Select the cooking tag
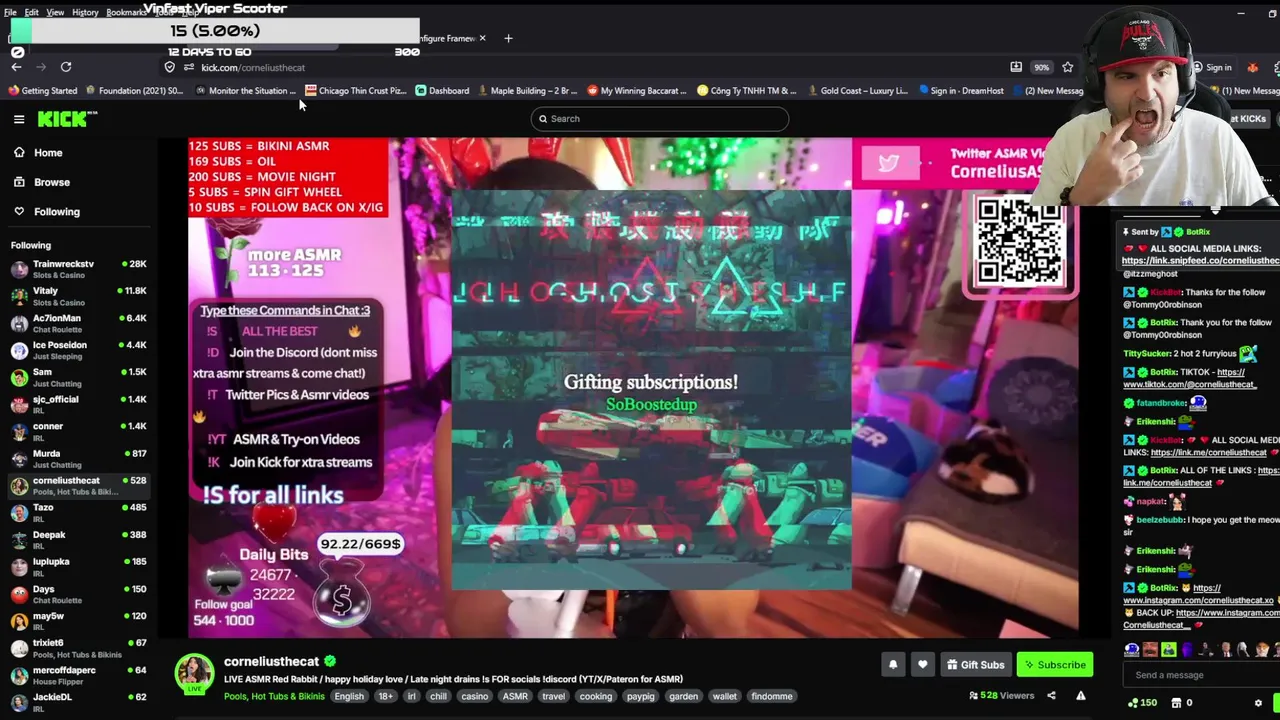 (x=595, y=696)
